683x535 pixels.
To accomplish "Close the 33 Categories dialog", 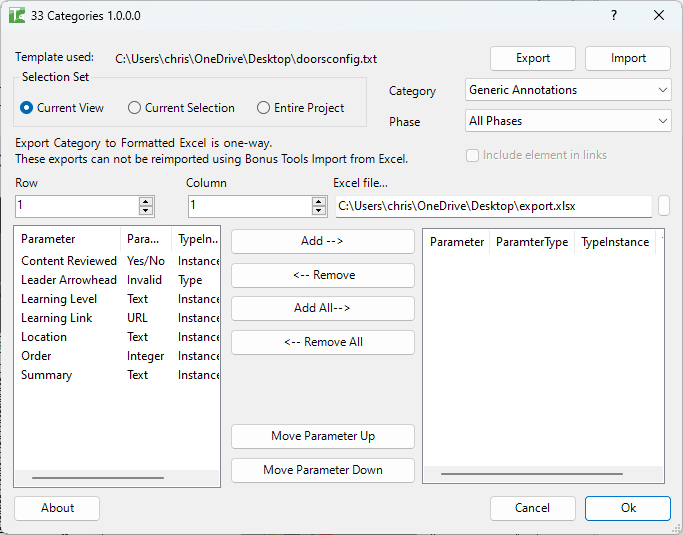I will coord(659,15).
